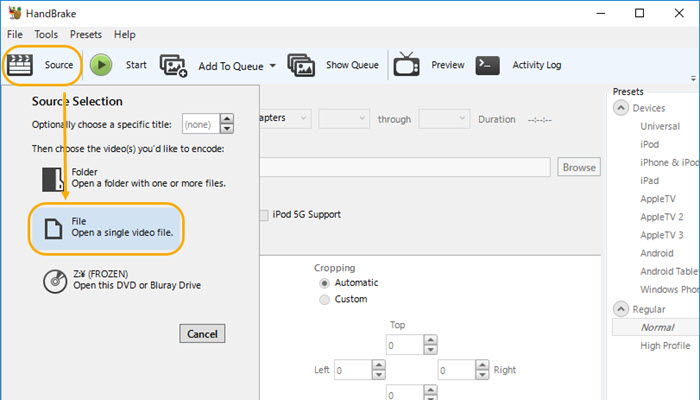The image size is (700, 400).
Task: Click the green Start play icon
Action: click(x=101, y=65)
